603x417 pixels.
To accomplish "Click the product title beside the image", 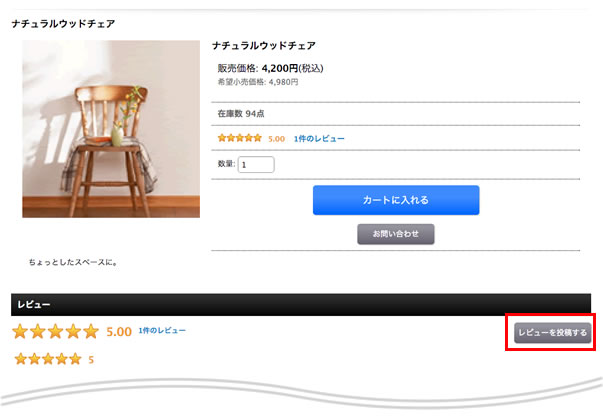I will tap(264, 46).
